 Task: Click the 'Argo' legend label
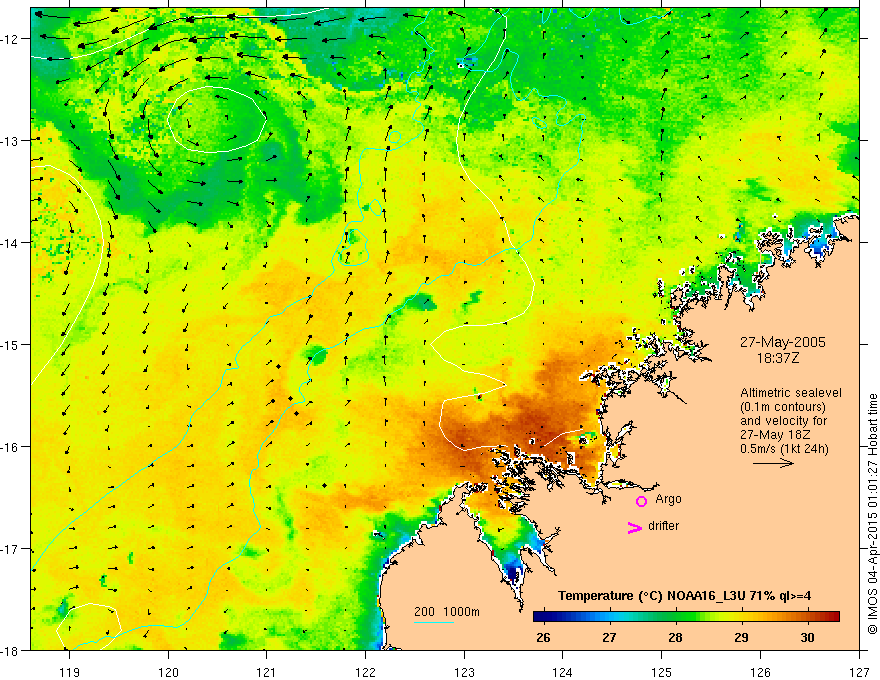click(668, 499)
